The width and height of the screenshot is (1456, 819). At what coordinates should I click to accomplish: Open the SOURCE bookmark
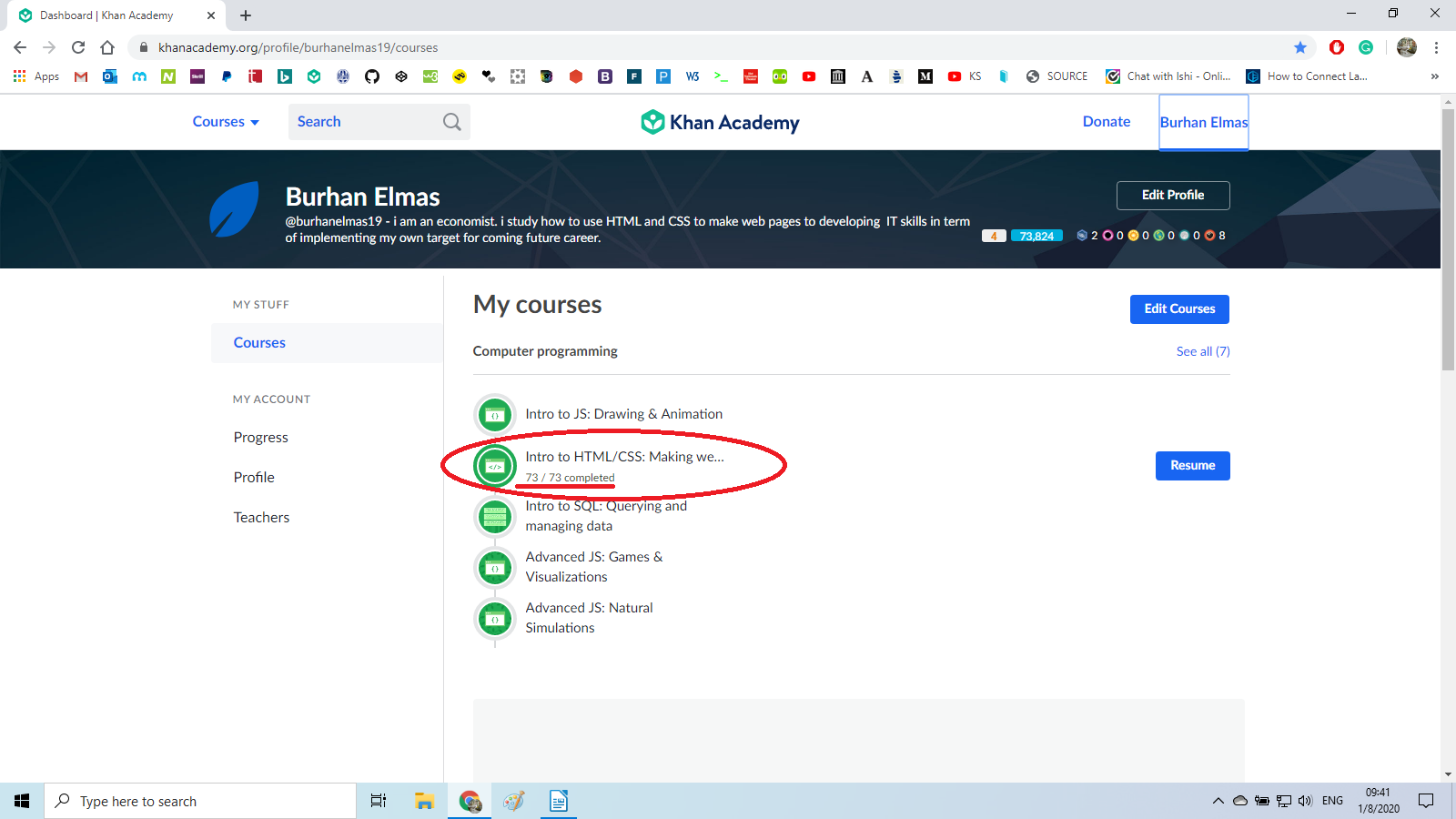coord(1057,76)
